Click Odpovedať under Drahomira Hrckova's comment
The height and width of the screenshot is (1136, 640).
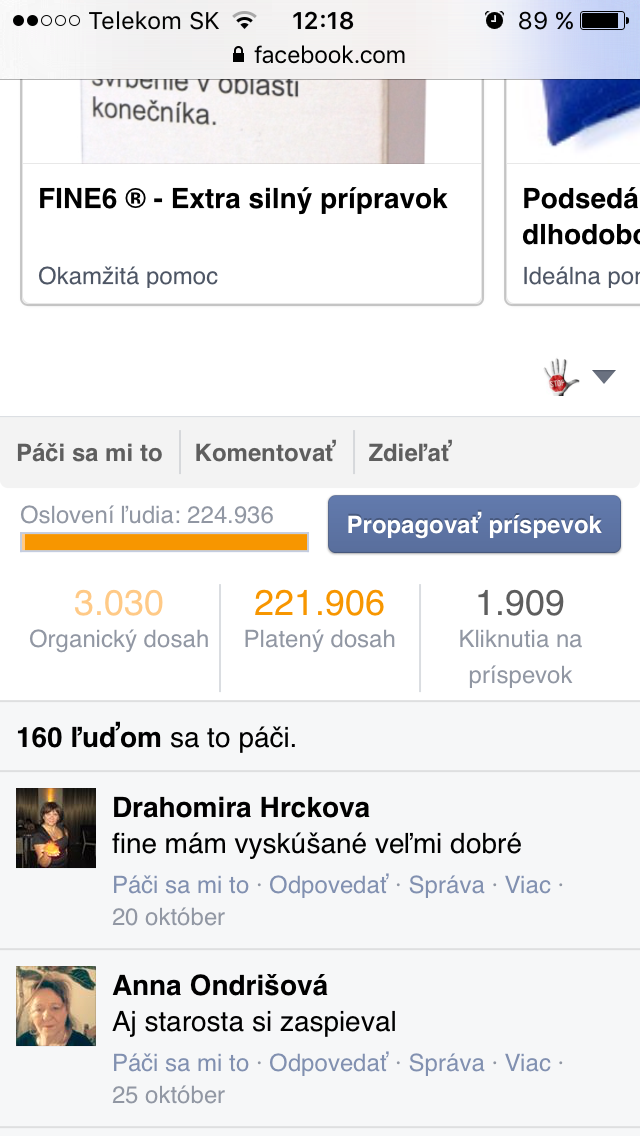tap(329, 885)
